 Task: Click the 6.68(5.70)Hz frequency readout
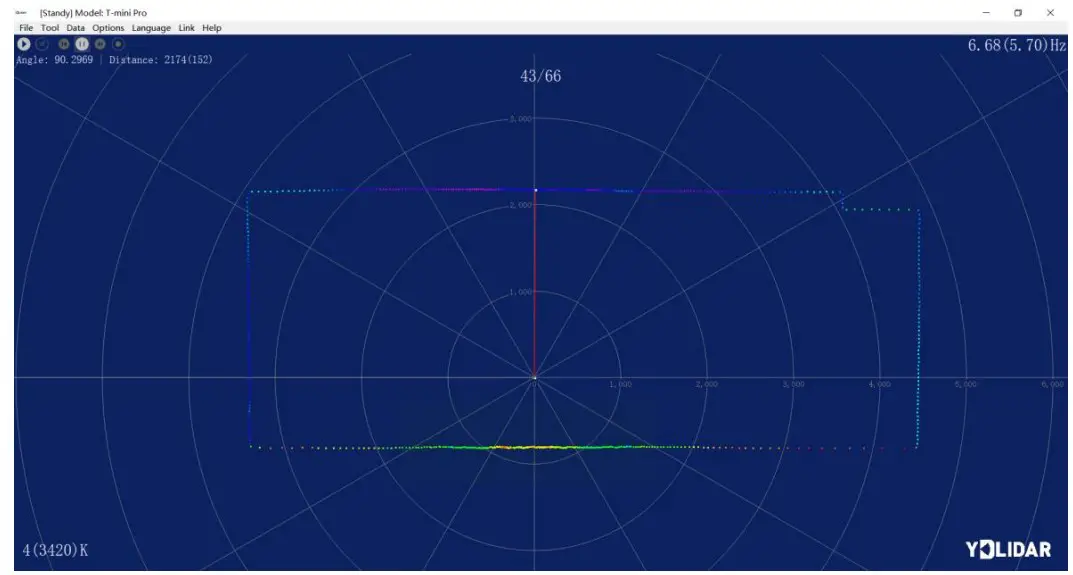1017,45
